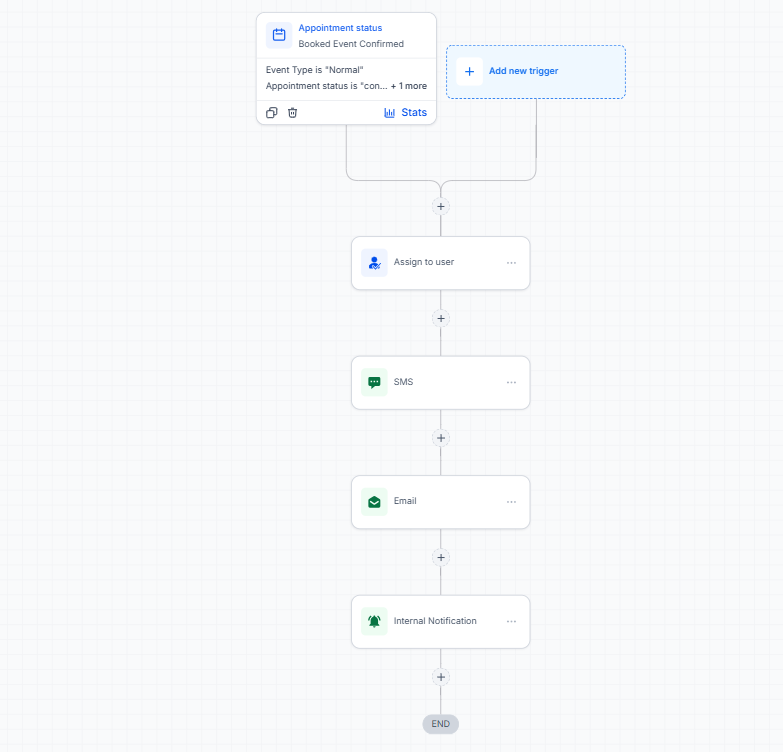783x752 pixels.
Task: Click the Assign to user person icon
Action: click(374, 263)
